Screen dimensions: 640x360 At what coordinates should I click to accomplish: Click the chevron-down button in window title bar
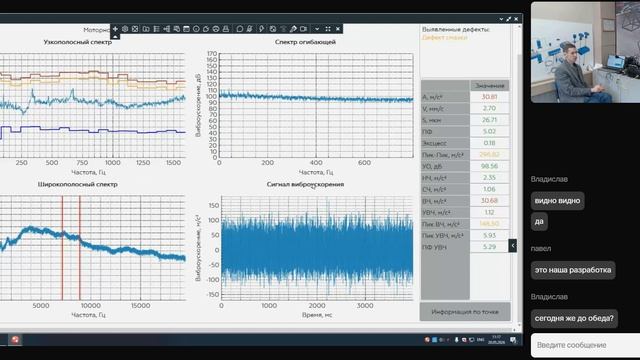point(501,19)
